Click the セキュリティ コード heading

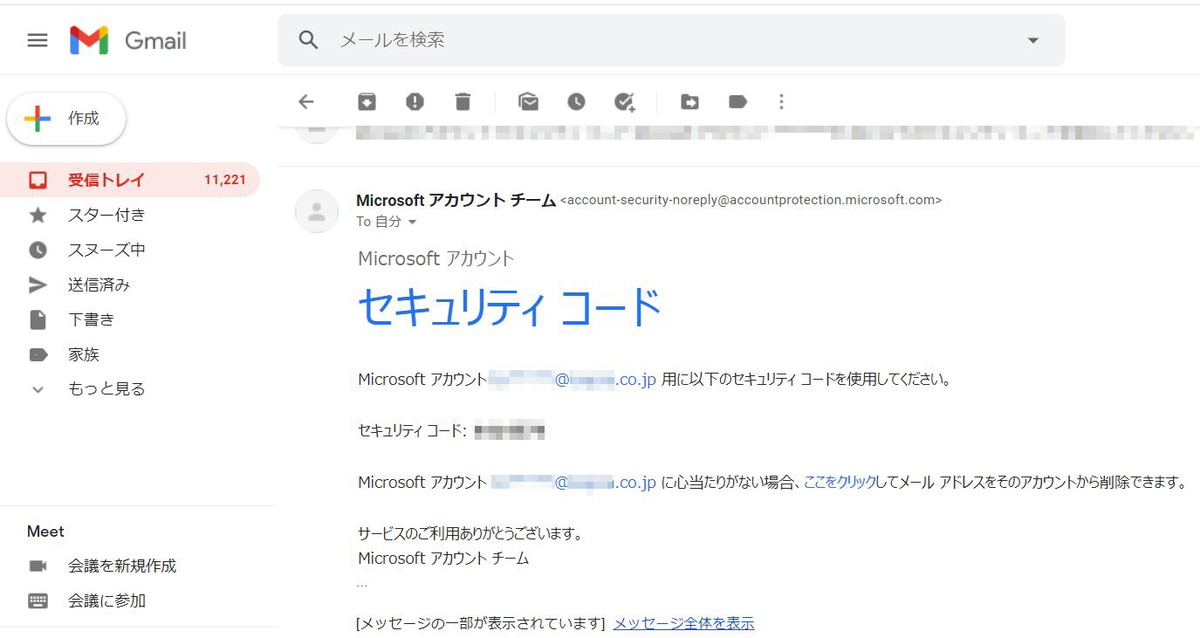[x=509, y=307]
